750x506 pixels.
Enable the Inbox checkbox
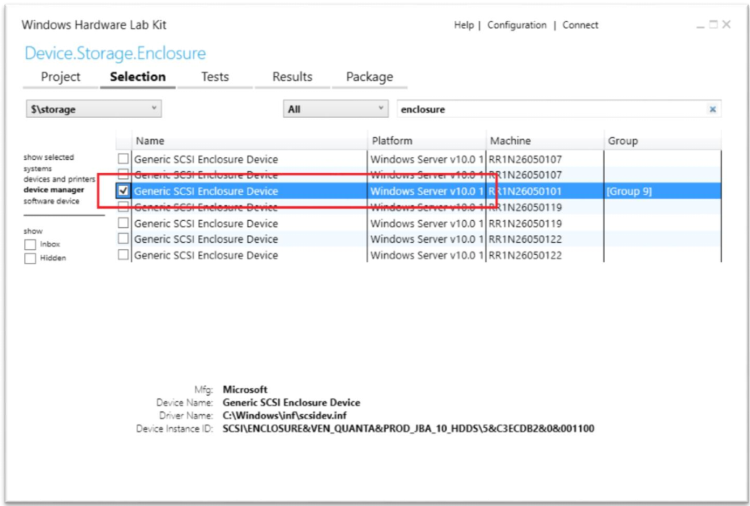click(30, 244)
